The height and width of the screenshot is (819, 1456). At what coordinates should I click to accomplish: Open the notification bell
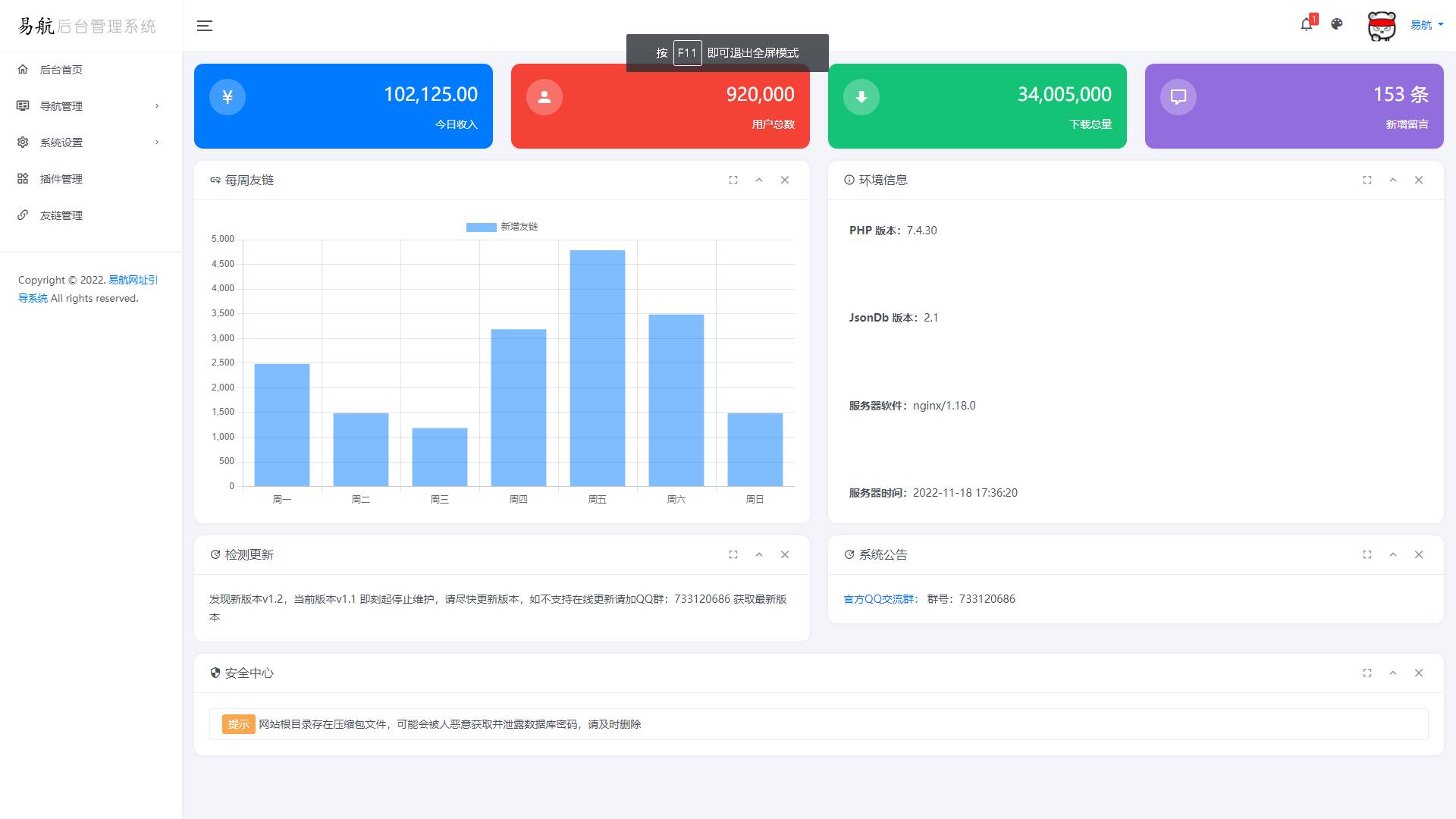1306,24
